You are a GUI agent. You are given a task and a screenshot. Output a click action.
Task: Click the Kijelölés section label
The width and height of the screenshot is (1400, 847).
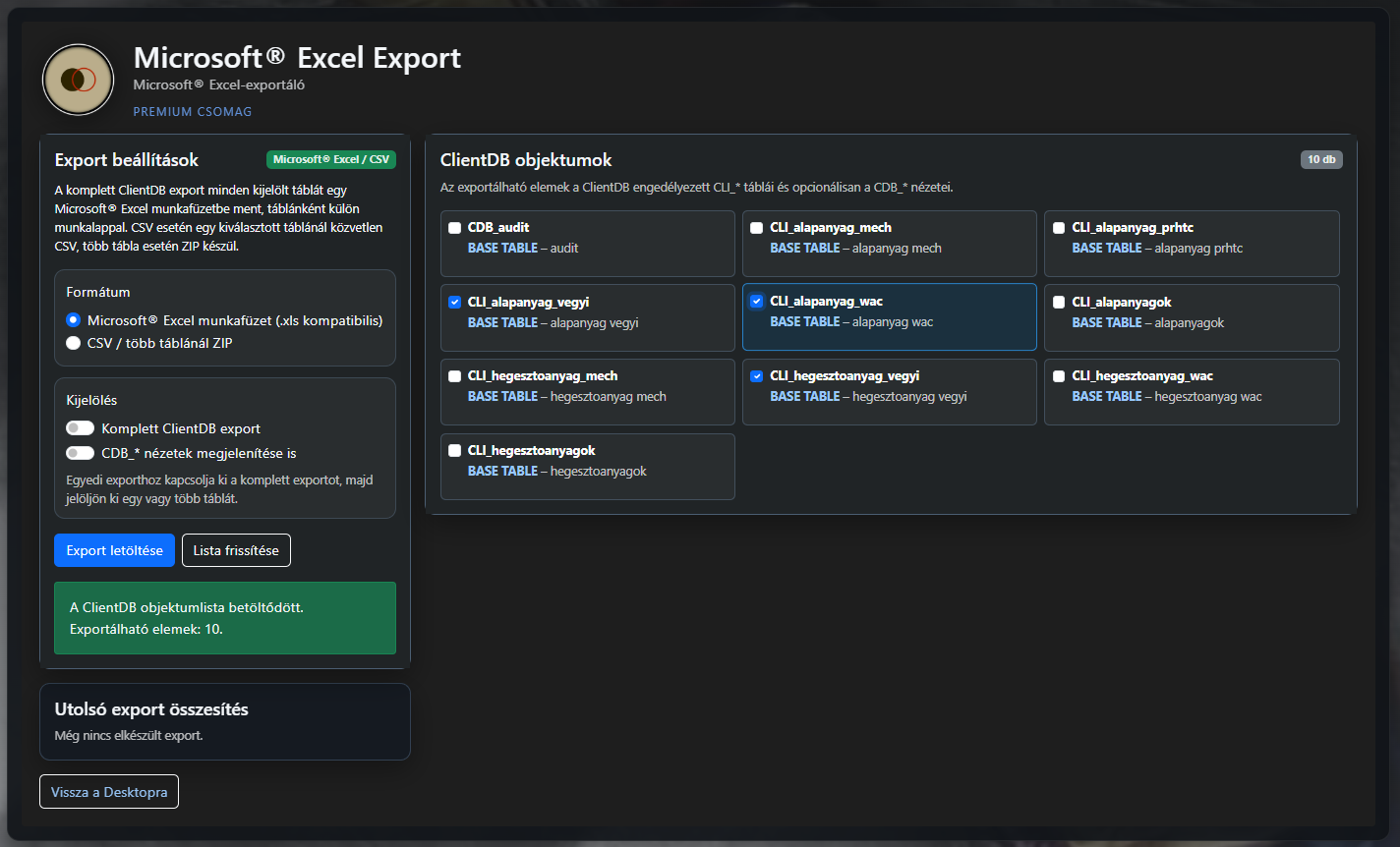point(91,400)
